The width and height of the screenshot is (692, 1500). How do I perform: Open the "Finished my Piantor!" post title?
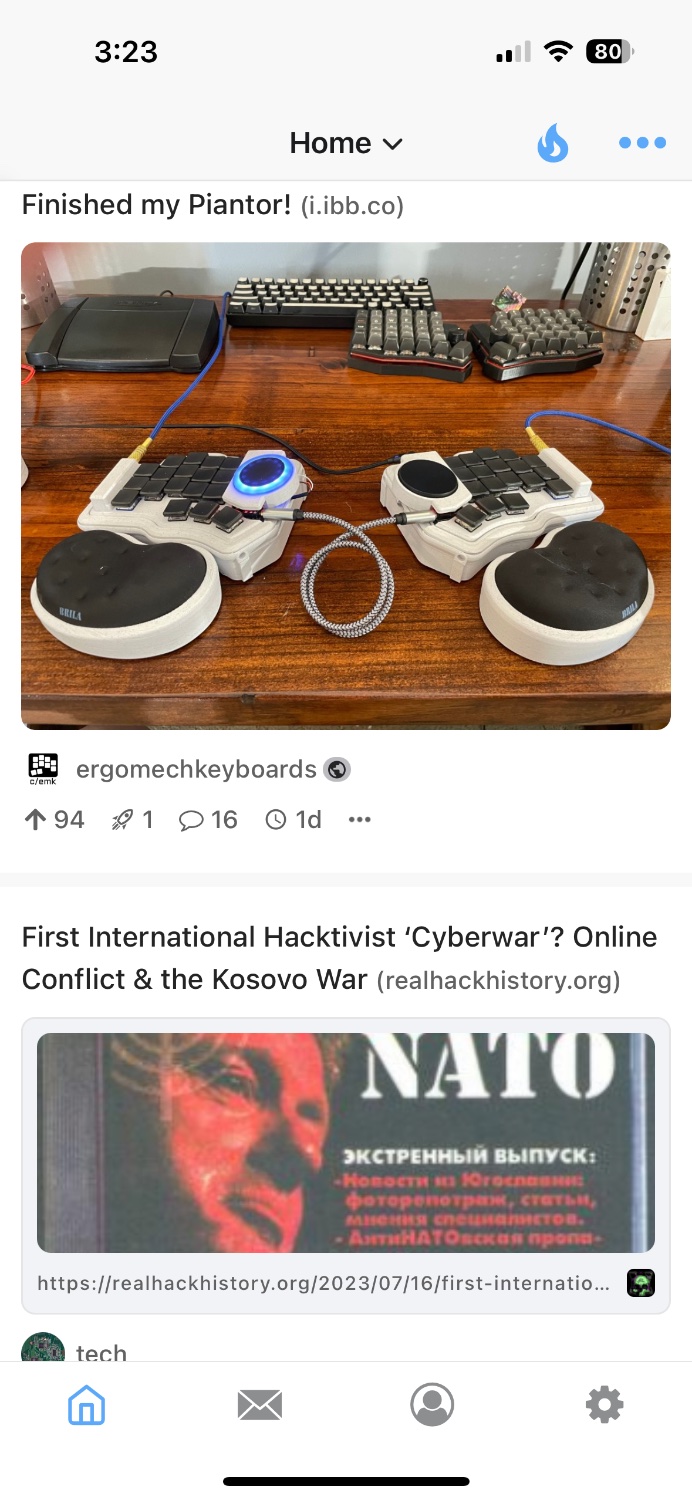coord(156,205)
